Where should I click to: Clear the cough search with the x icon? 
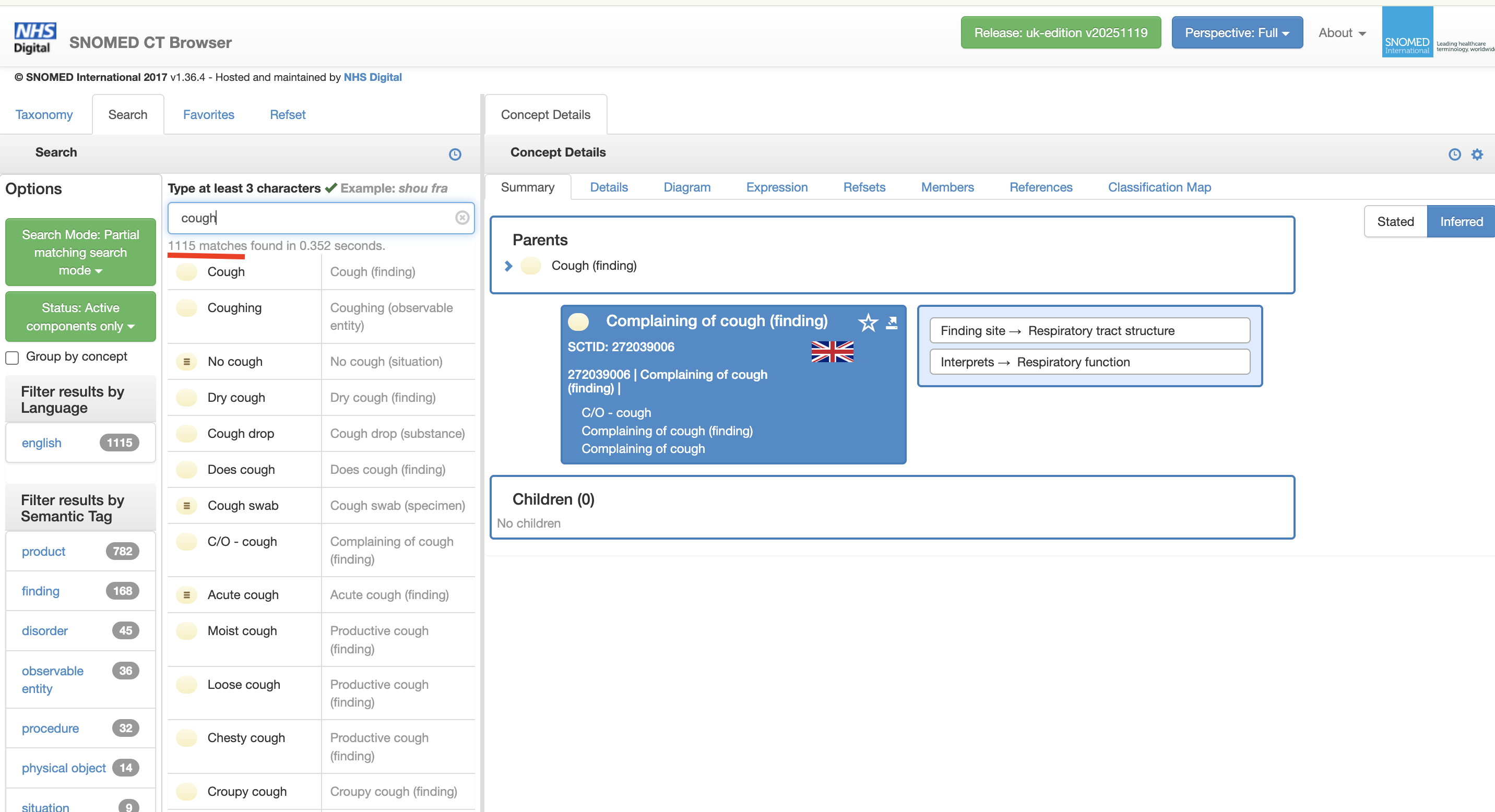[x=462, y=218]
